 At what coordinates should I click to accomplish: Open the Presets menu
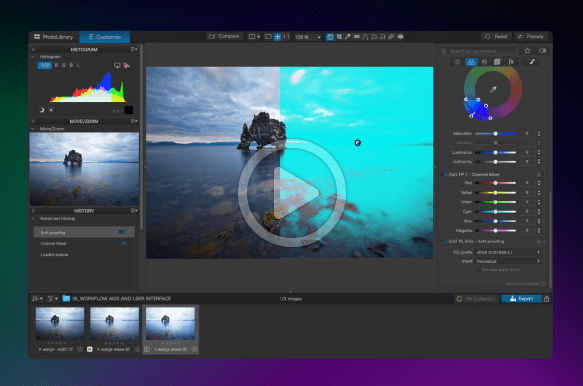pos(531,36)
